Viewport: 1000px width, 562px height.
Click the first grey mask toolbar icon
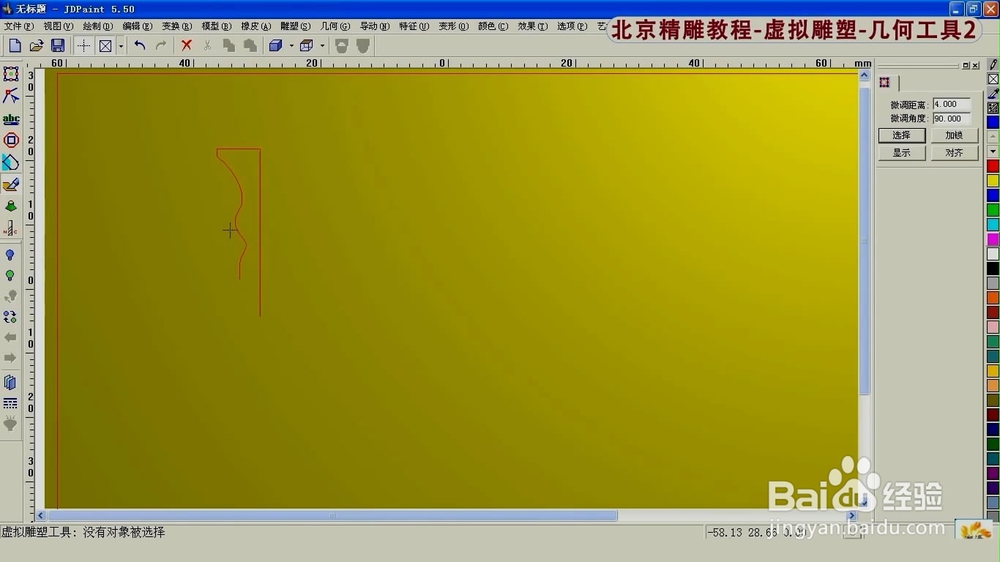pos(342,45)
